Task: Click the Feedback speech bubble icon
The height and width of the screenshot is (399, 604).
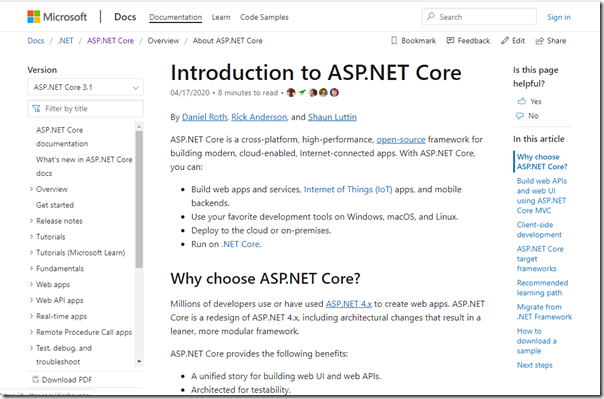Action: [450, 40]
